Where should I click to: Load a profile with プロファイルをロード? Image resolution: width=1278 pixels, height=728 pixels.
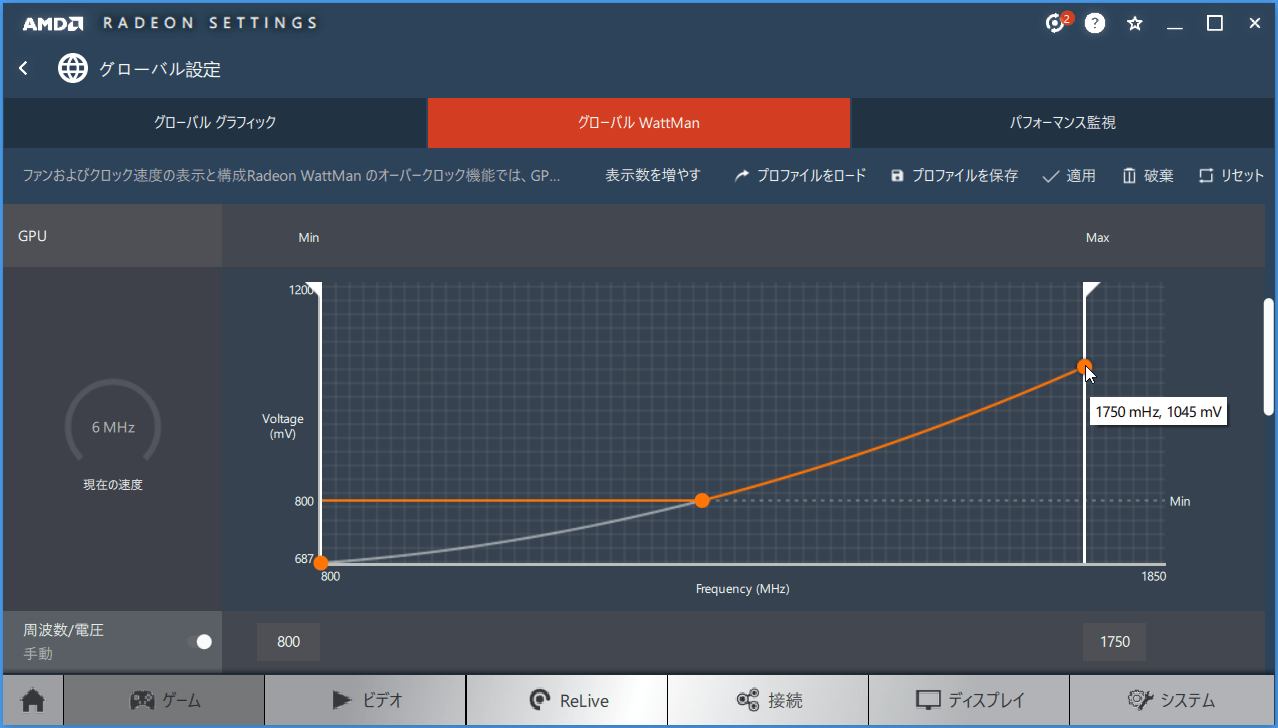[800, 176]
